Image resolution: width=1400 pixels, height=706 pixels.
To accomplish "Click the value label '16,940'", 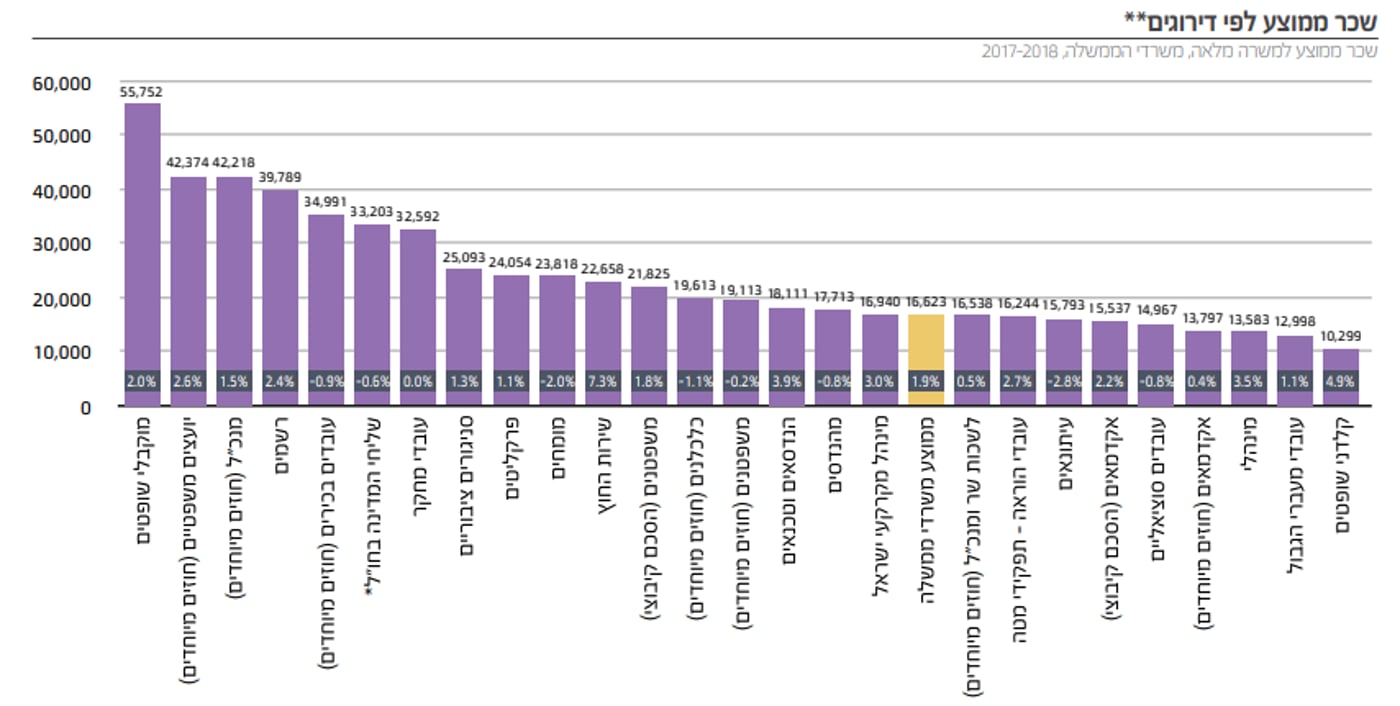I will pos(880,301).
